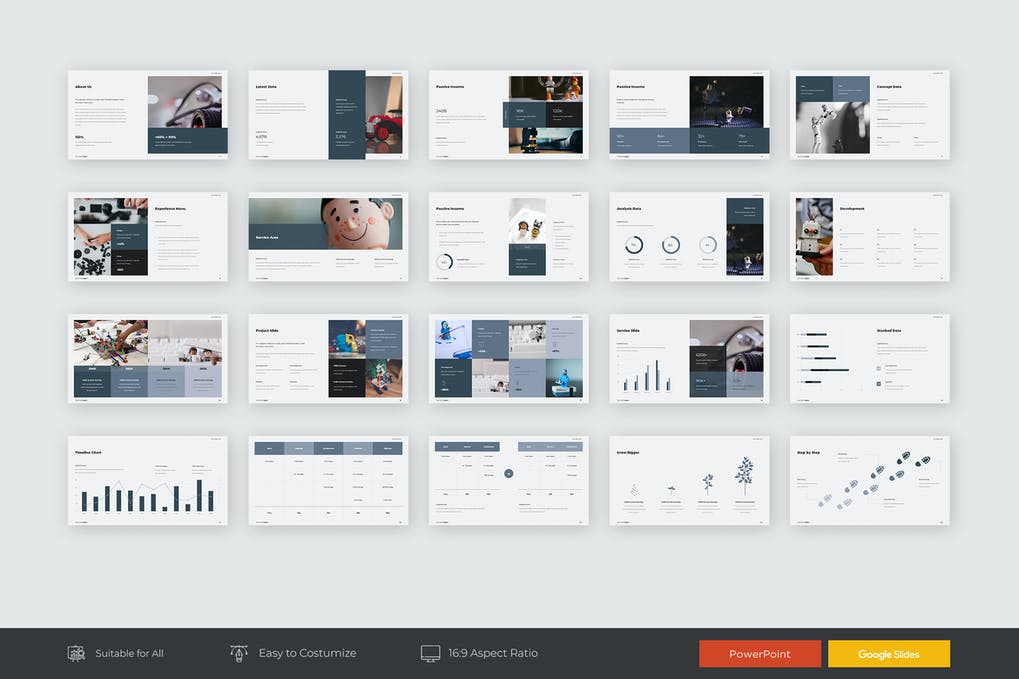
Task: Open the Grow Bigger plant slide thumbnail
Action: (x=689, y=481)
